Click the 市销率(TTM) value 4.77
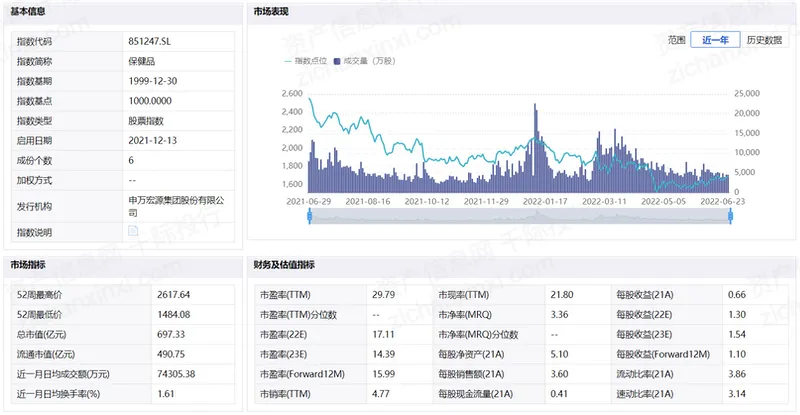800x415 pixels. point(381,394)
